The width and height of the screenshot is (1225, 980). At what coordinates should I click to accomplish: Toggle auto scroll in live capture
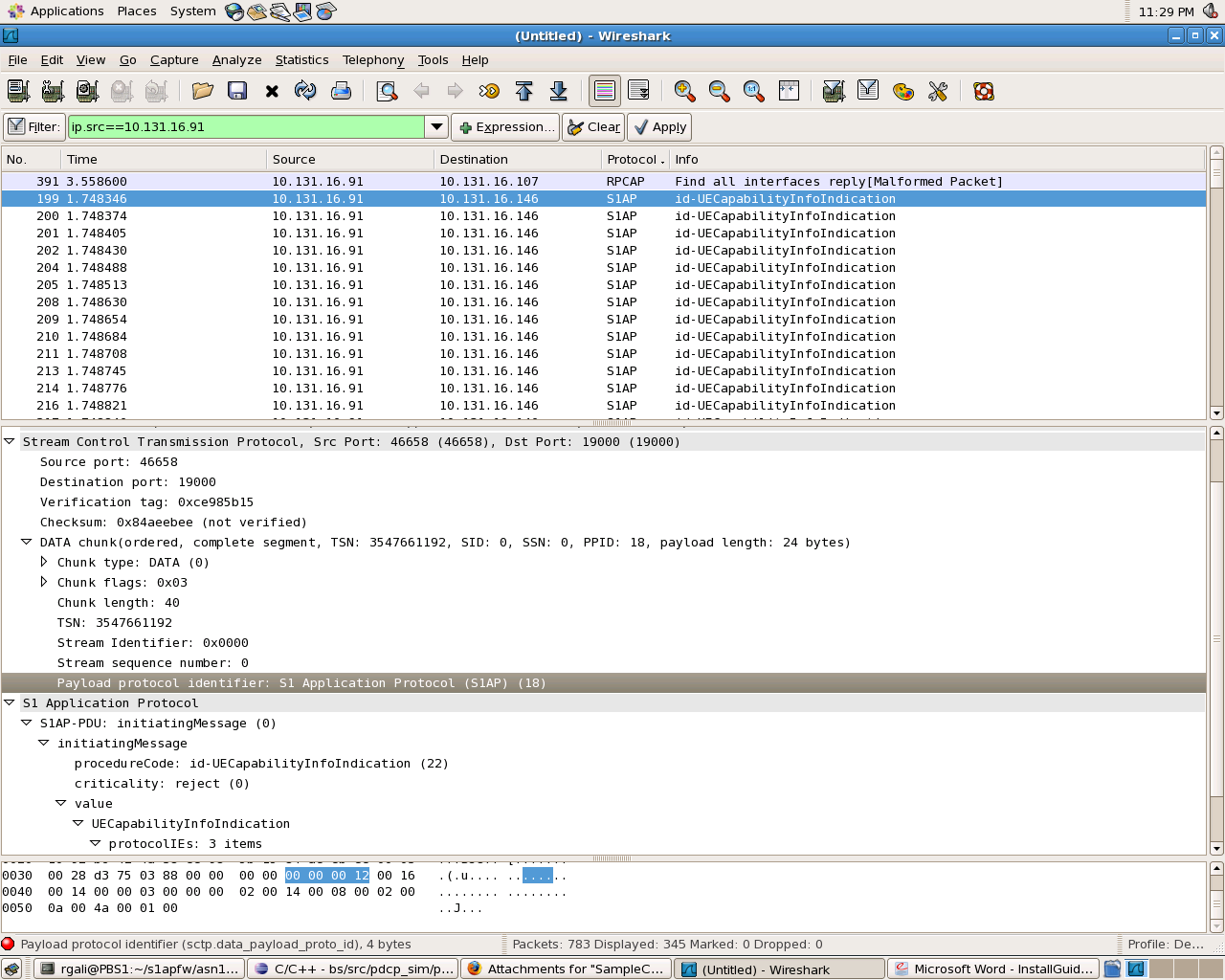point(638,91)
